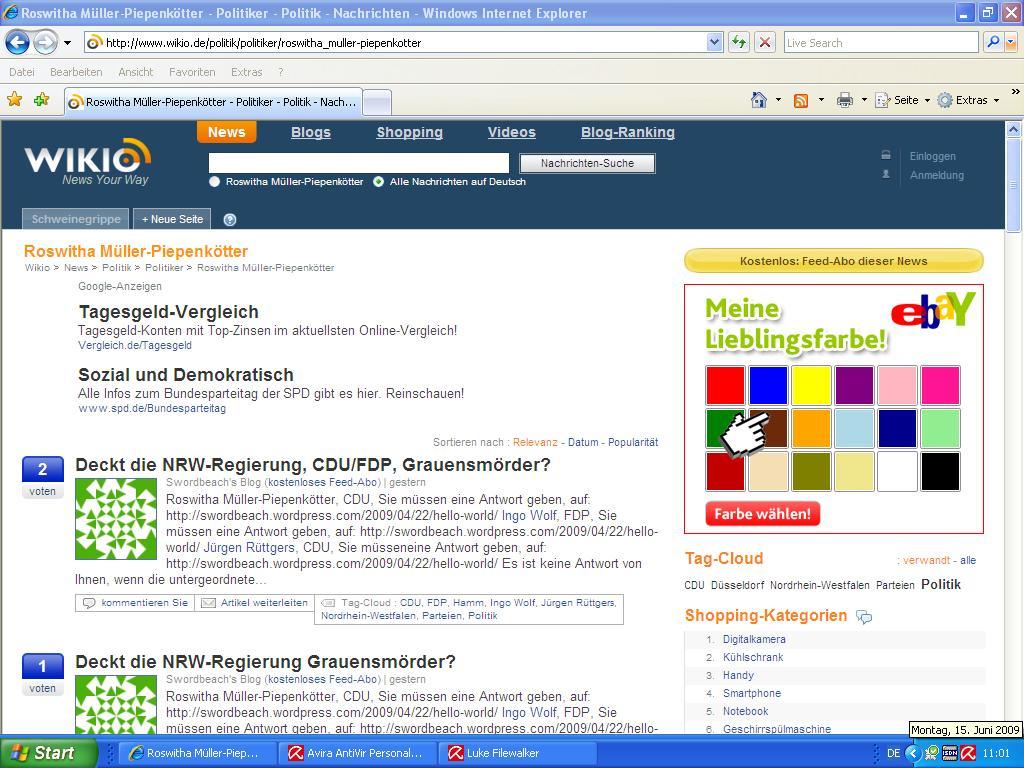This screenshot has height=768, width=1024.
Task: Switch to the Shopping tab on Wikio
Action: point(409,132)
